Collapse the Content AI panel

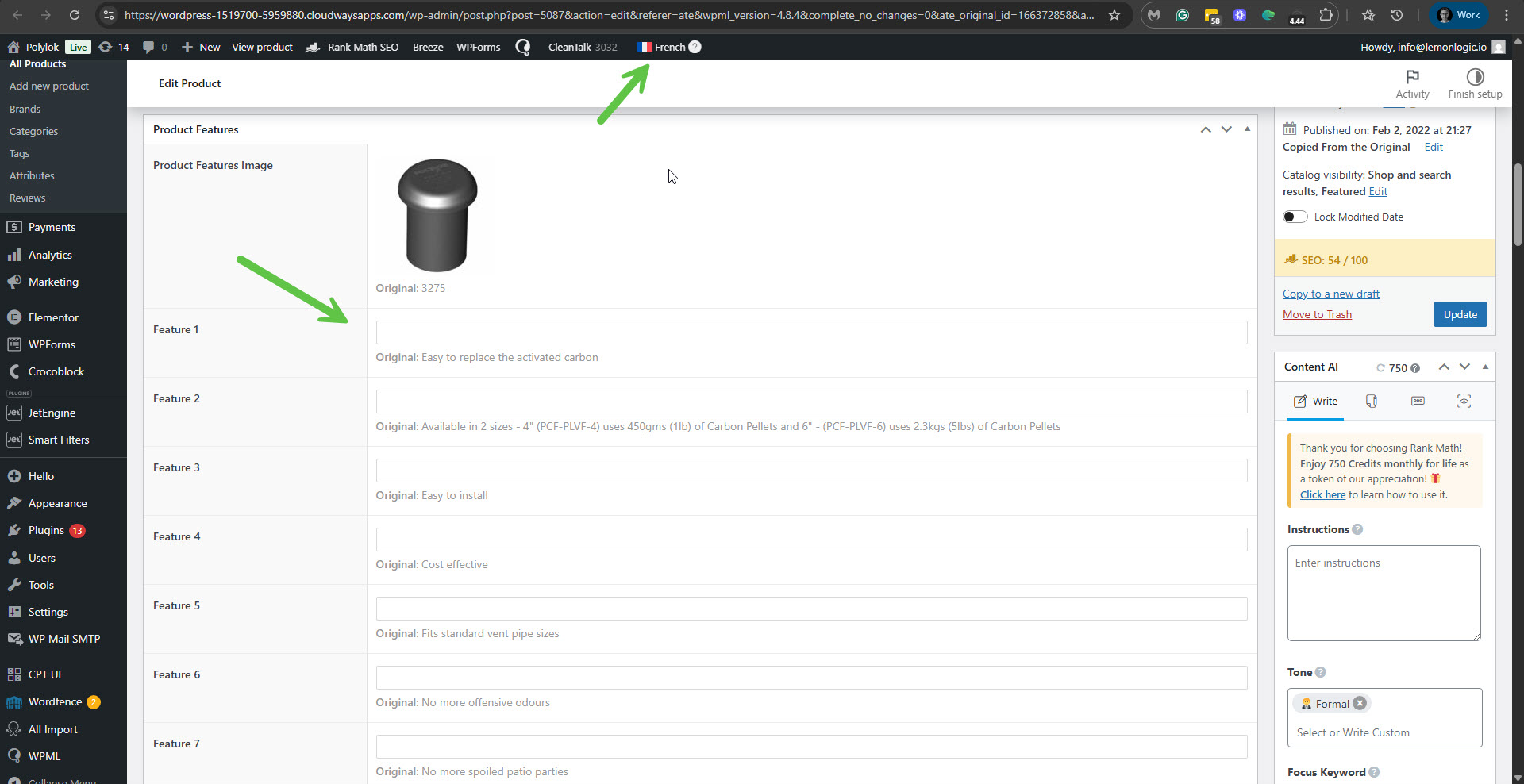pos(1485,367)
